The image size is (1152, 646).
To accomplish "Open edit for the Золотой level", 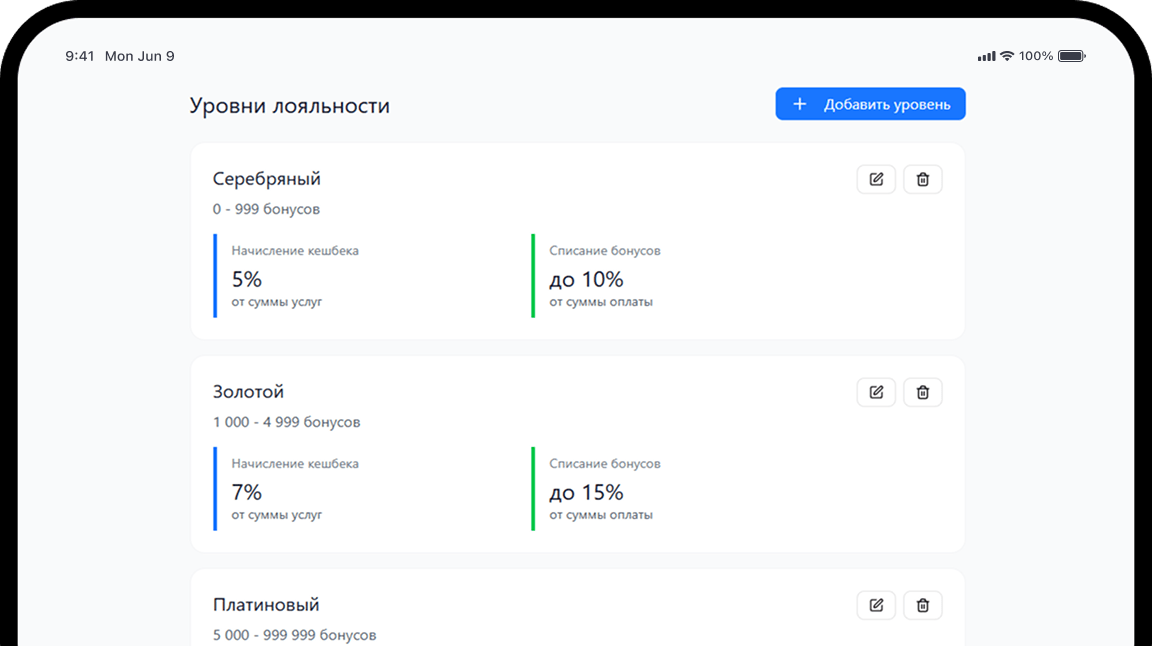I will [876, 392].
